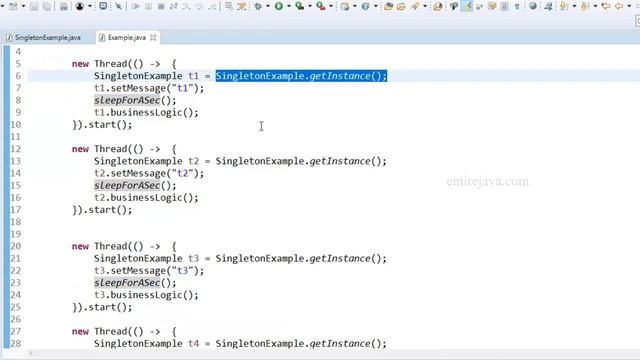Open the Run configurations dropdown arrow
This screenshot has height=360, width=640.
click(x=289, y=6)
